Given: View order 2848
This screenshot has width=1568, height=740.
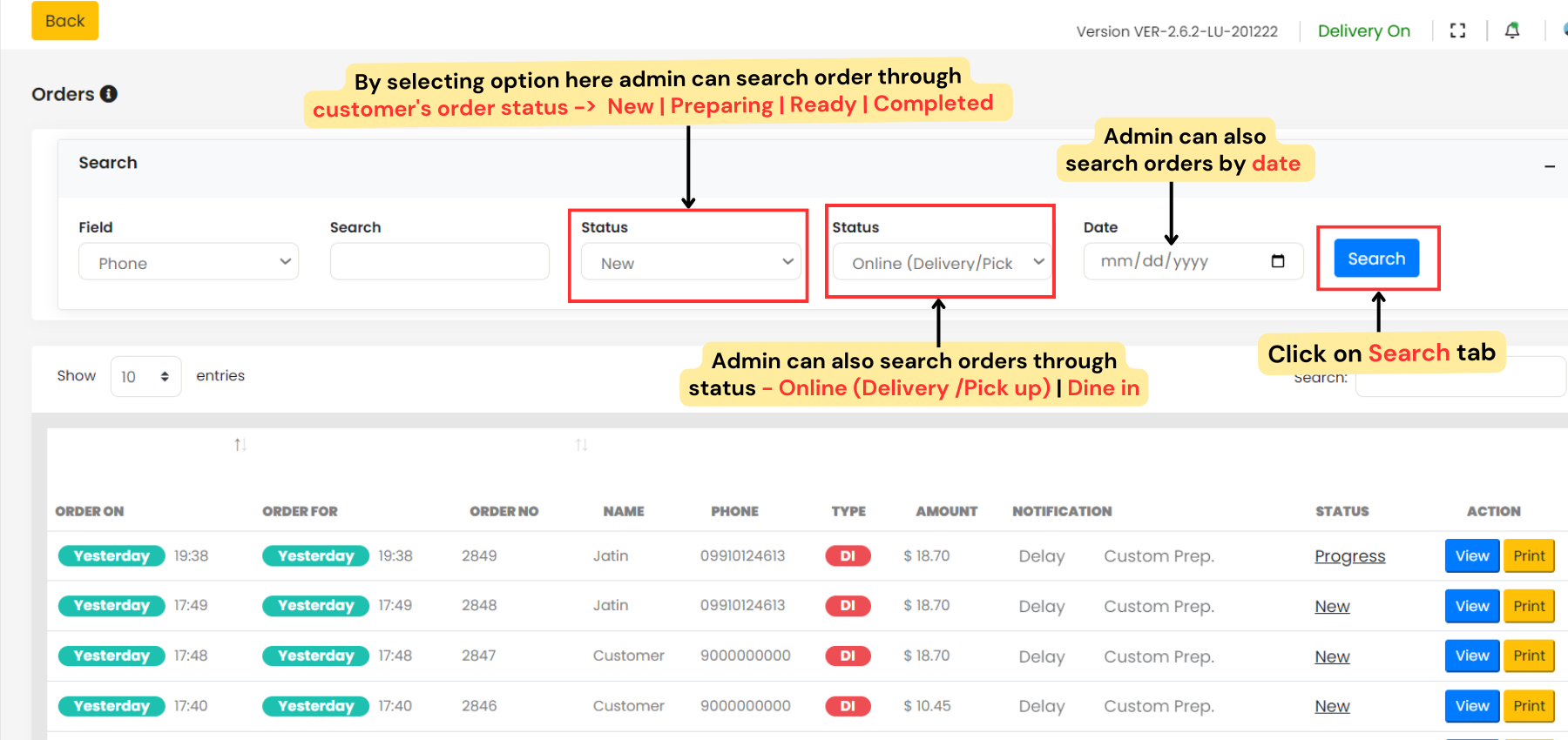Looking at the screenshot, I should coord(1472,606).
